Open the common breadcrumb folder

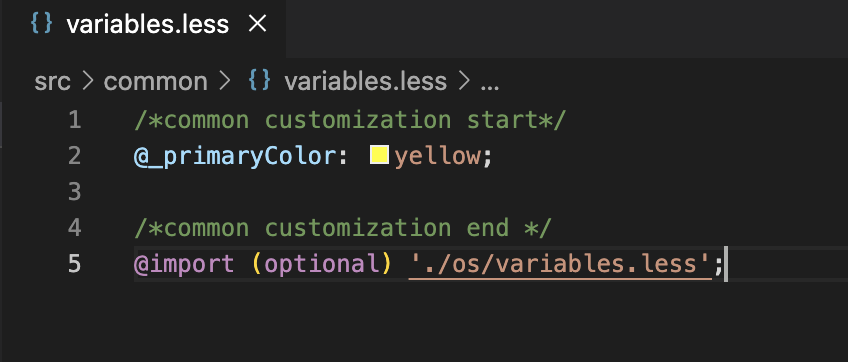[x=156, y=82]
